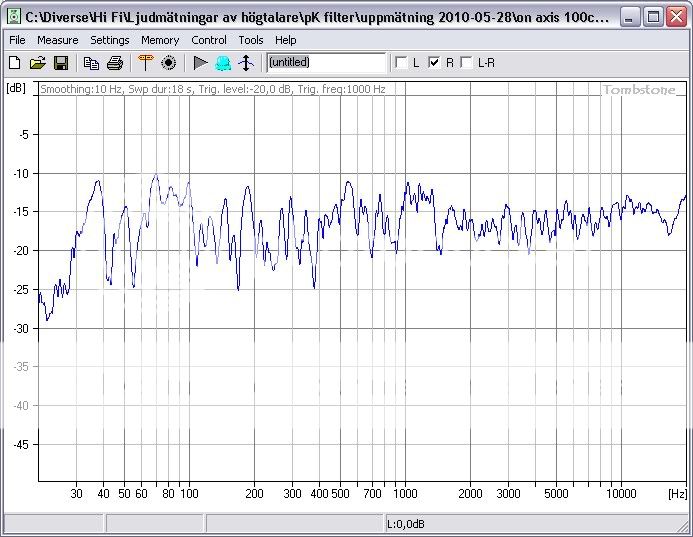The width and height of the screenshot is (693, 537).
Task: Click the cyan blue toolbar icon
Action: pyautogui.click(x=223, y=63)
